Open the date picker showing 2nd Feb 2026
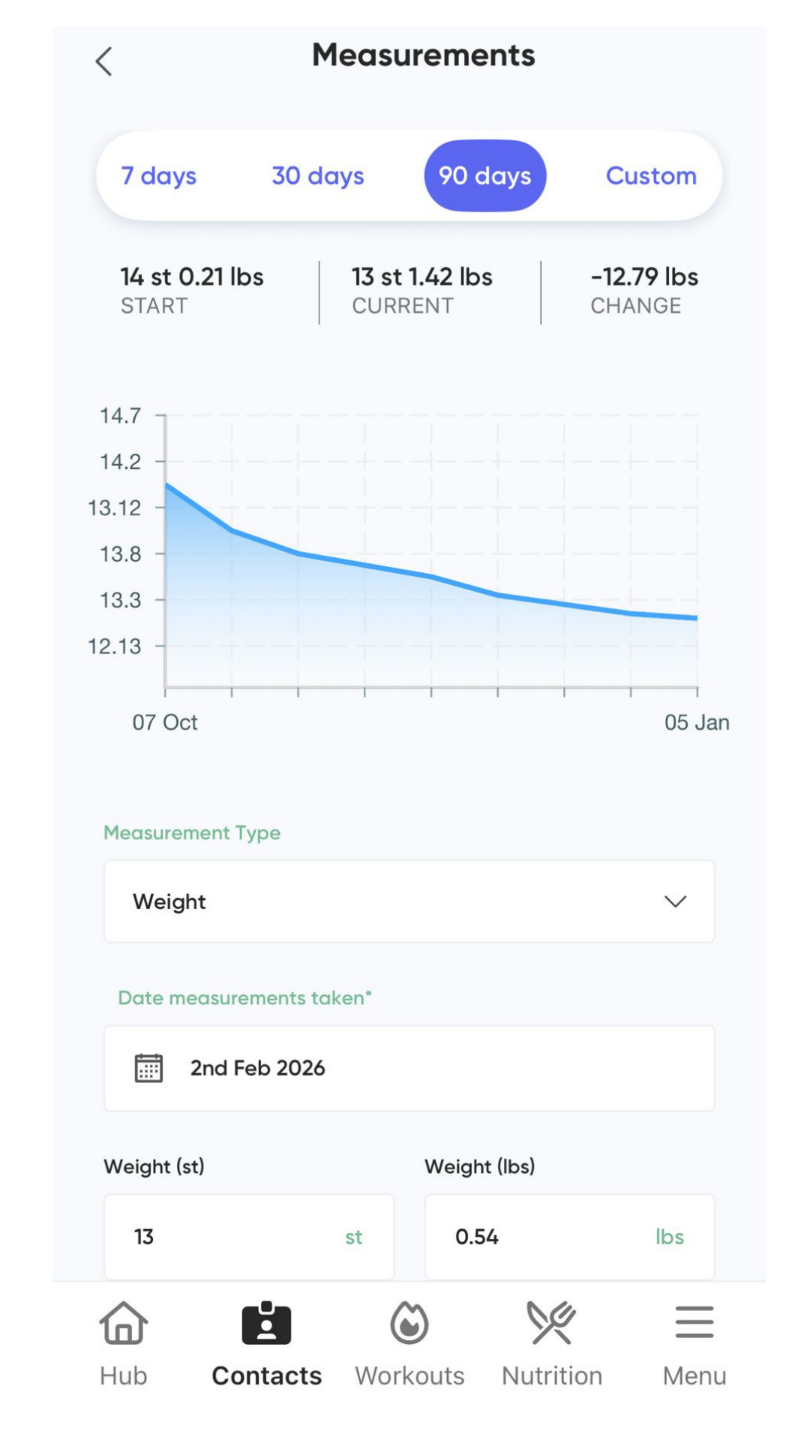810x1440 pixels. [x=409, y=1068]
